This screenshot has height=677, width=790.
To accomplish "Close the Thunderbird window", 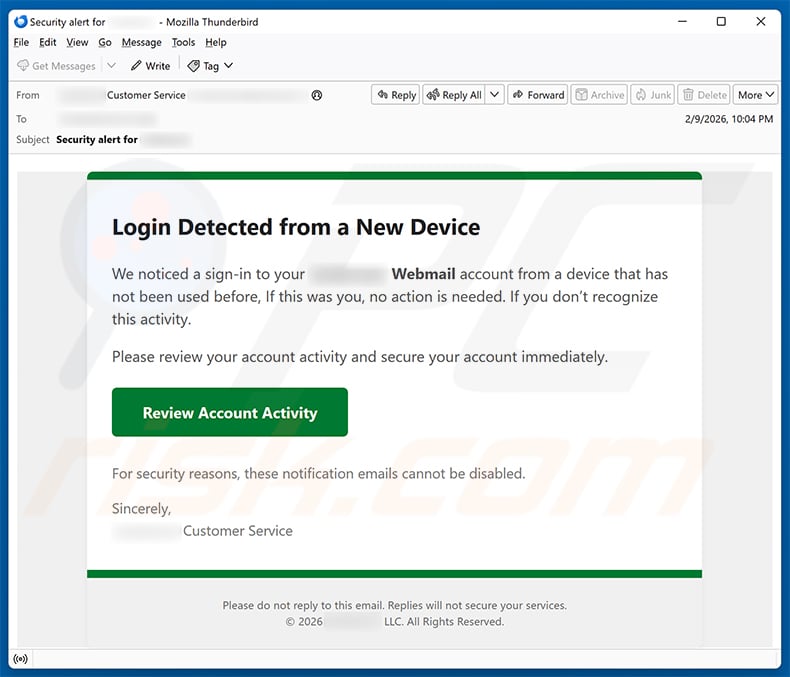I will click(x=761, y=21).
